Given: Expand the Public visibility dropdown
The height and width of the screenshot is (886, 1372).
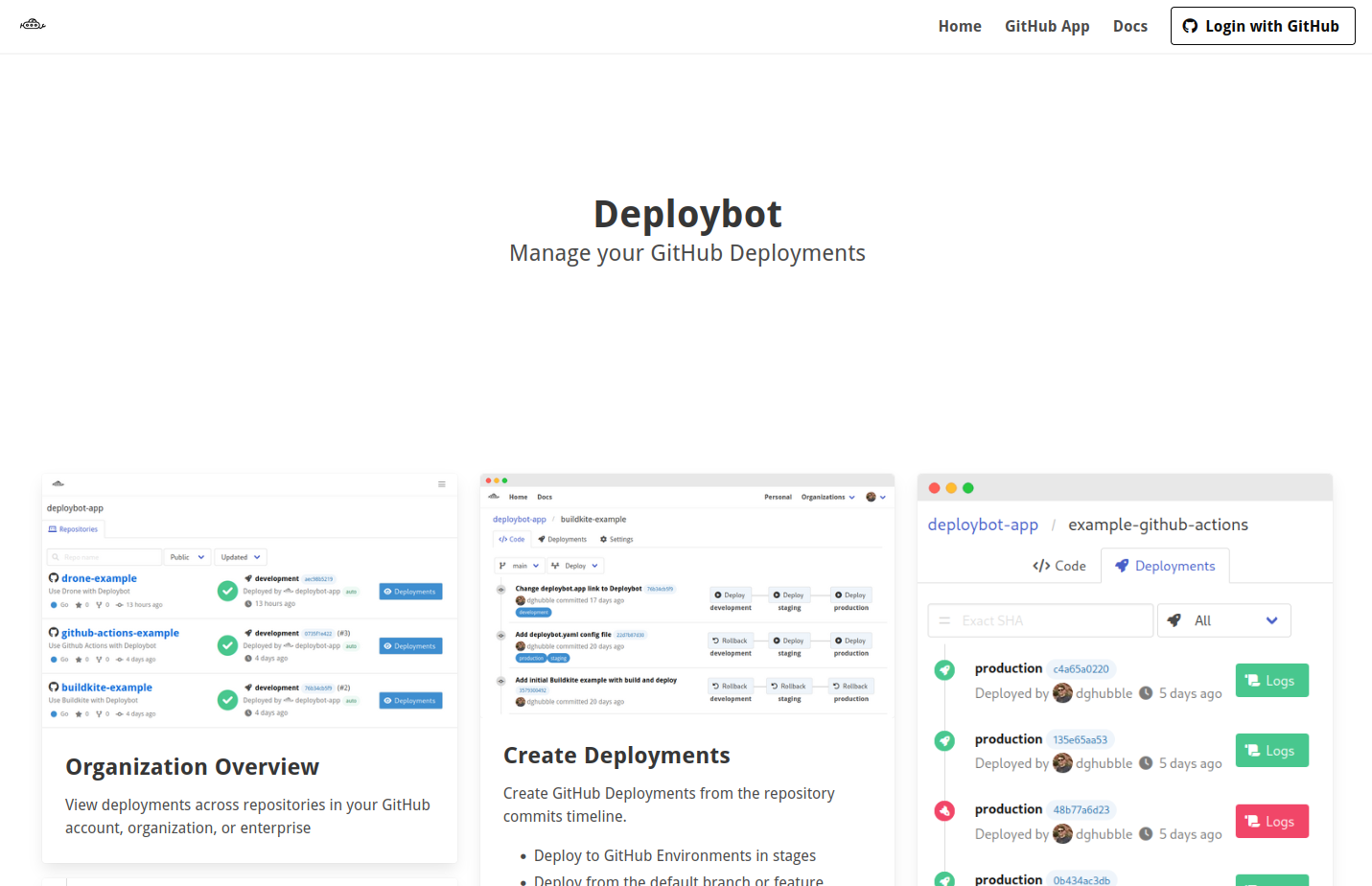Looking at the screenshot, I should [x=187, y=557].
